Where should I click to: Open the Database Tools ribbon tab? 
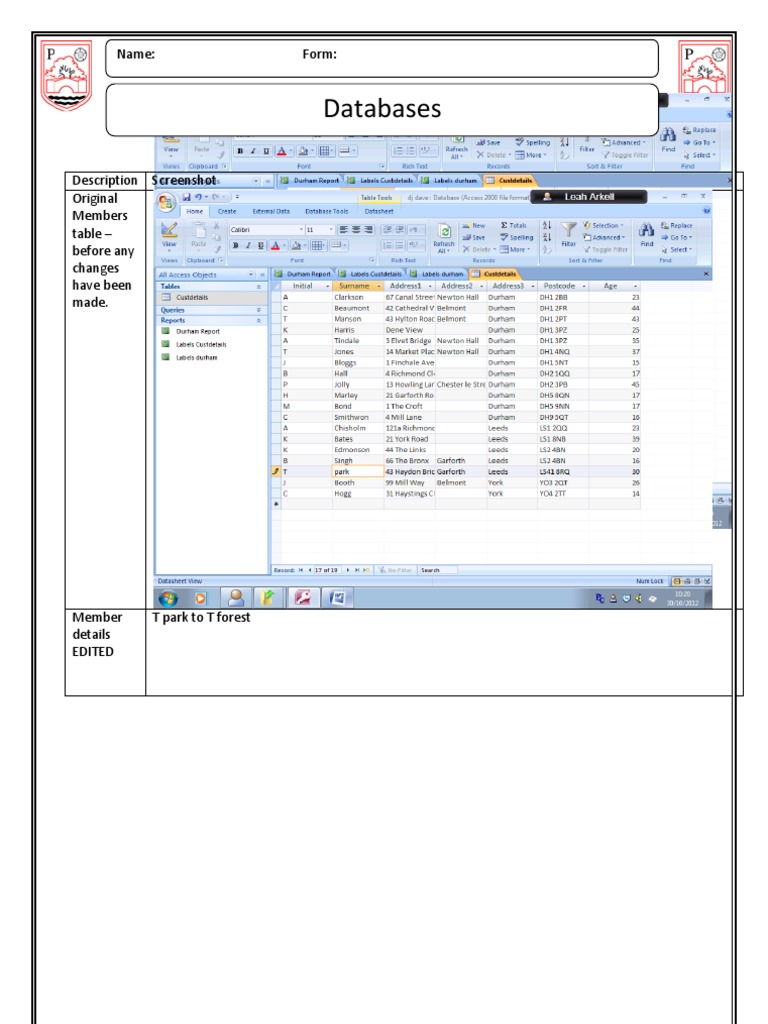tap(327, 212)
